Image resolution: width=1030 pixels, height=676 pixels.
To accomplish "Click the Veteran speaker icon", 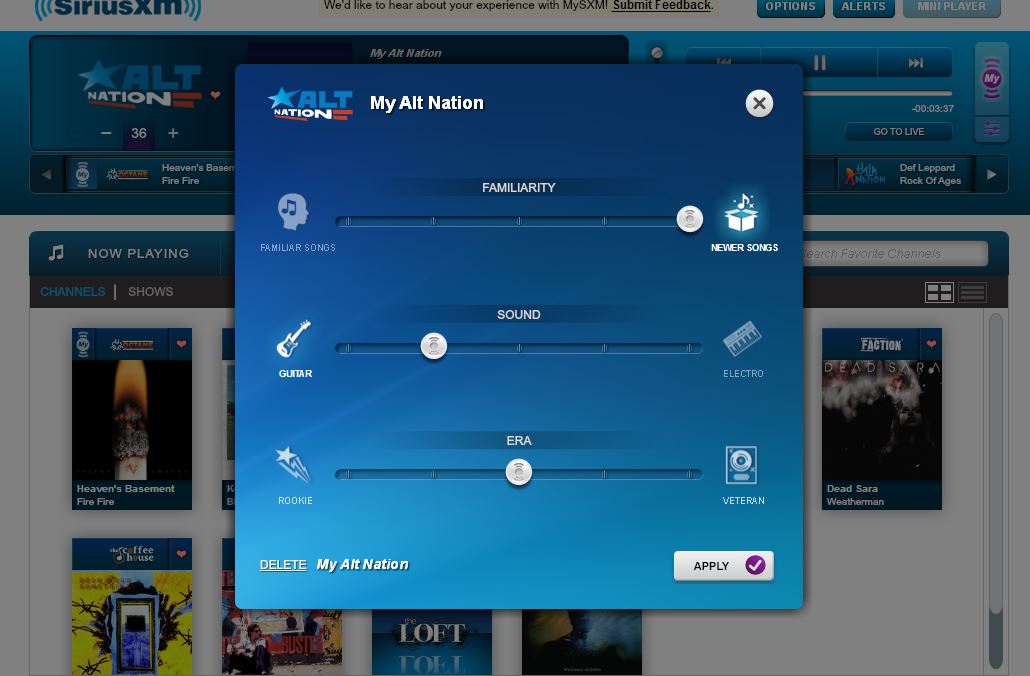I will (x=741, y=466).
